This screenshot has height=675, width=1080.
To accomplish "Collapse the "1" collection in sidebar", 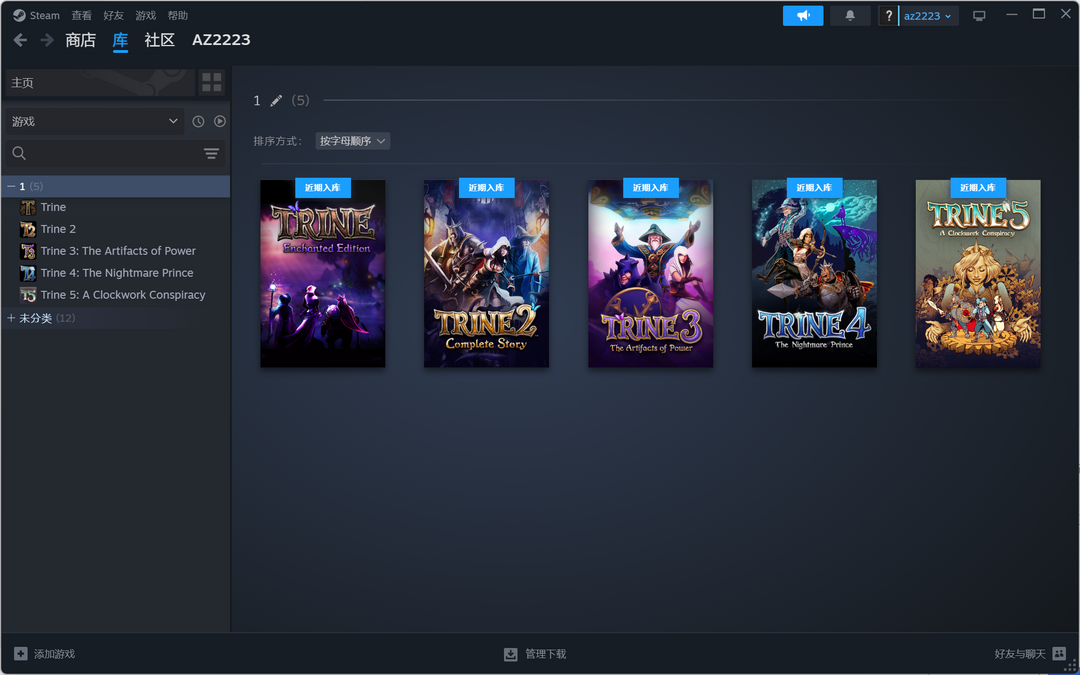I will coord(11,186).
